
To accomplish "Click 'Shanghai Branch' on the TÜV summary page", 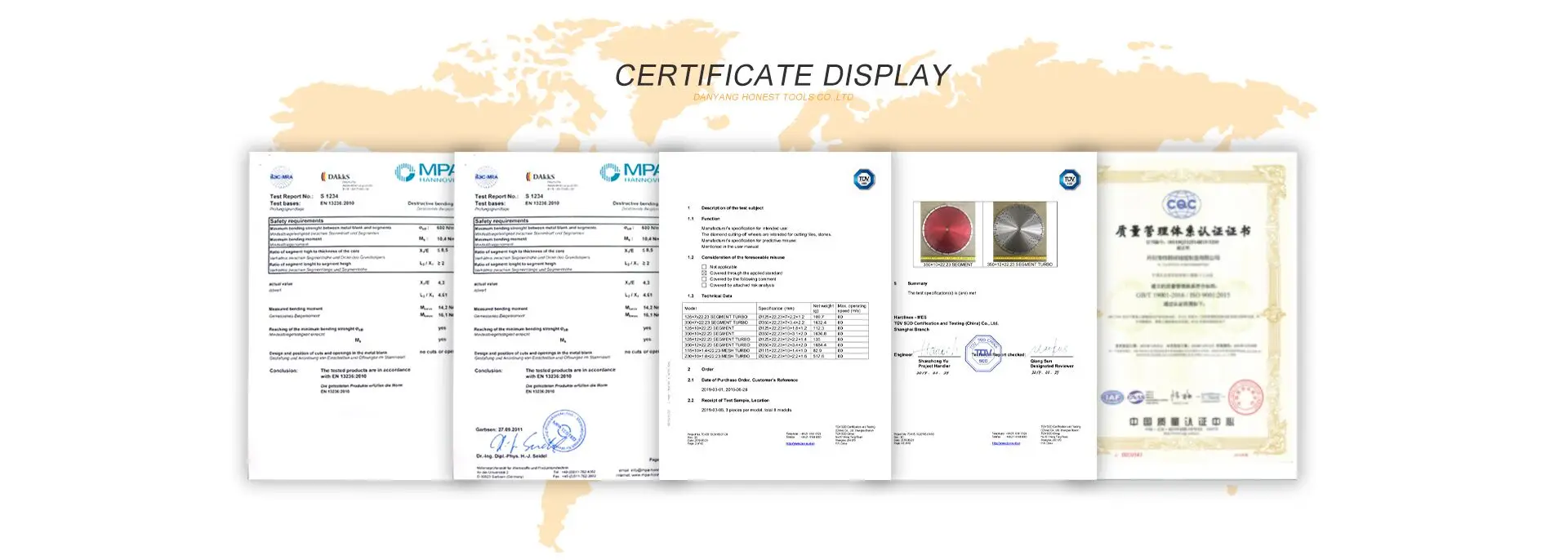I will click(x=911, y=330).
